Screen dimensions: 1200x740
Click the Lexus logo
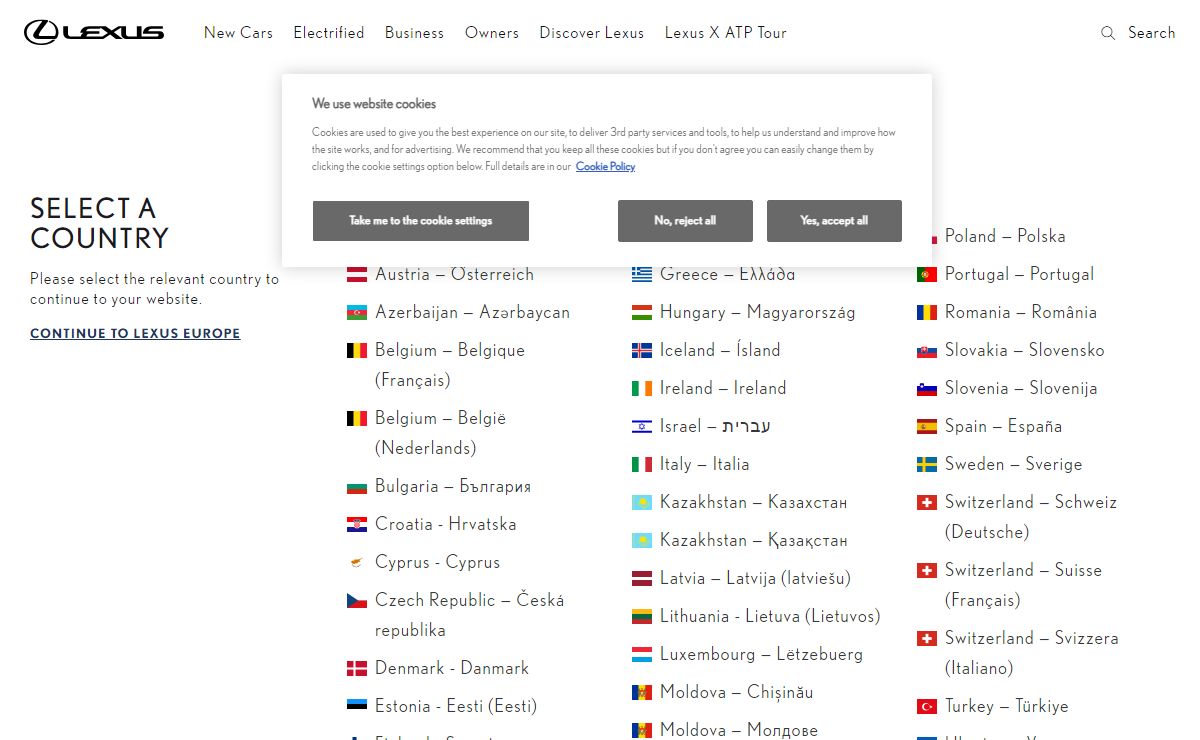(94, 32)
